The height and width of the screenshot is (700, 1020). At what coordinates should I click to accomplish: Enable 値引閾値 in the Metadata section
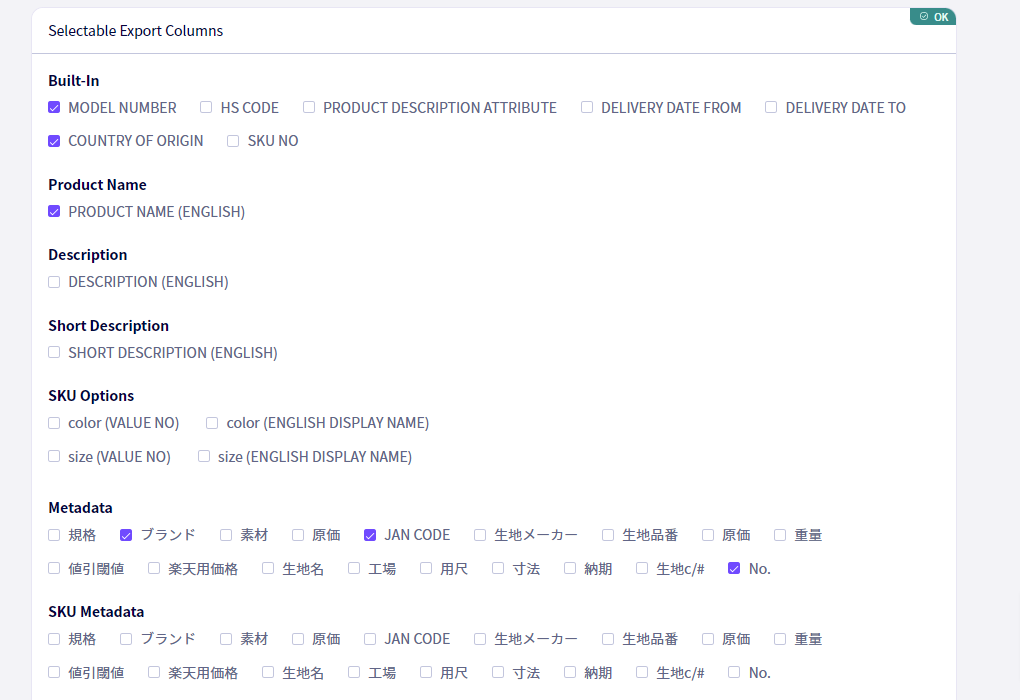pos(54,569)
